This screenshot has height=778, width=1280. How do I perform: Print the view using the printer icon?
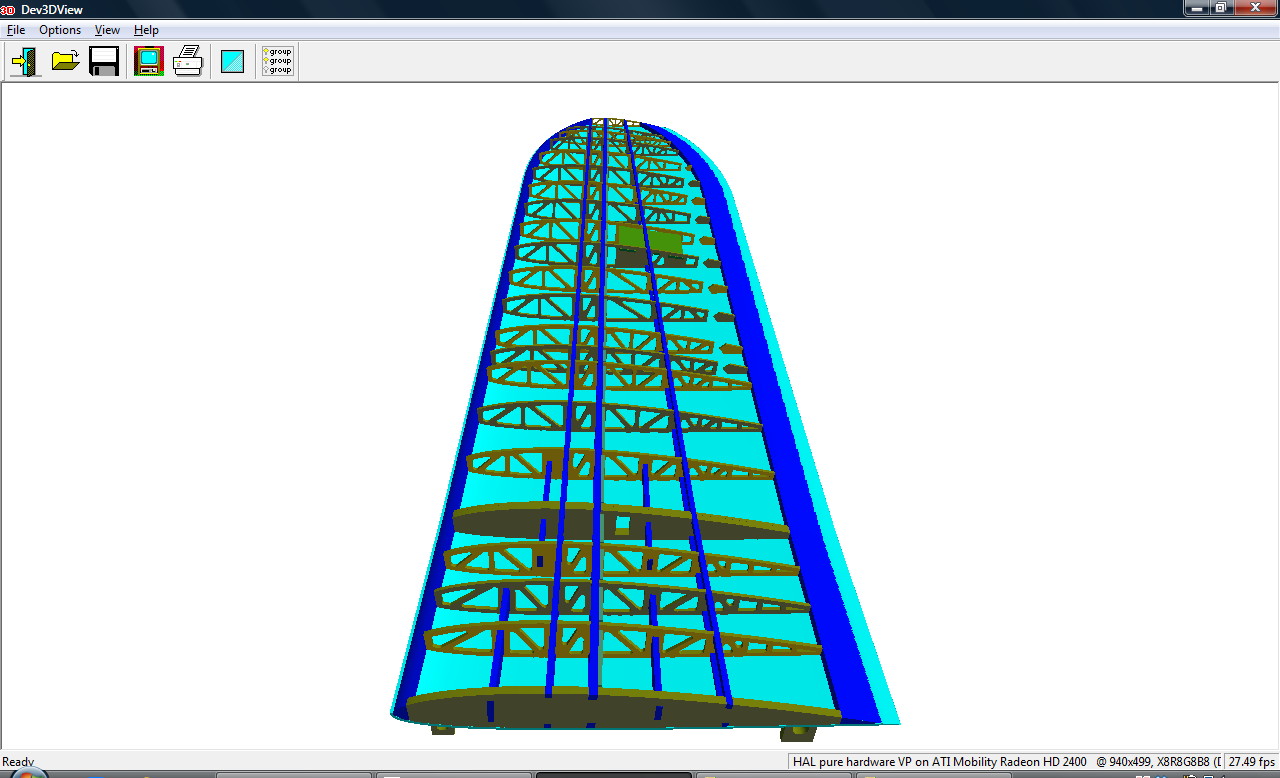click(x=188, y=61)
